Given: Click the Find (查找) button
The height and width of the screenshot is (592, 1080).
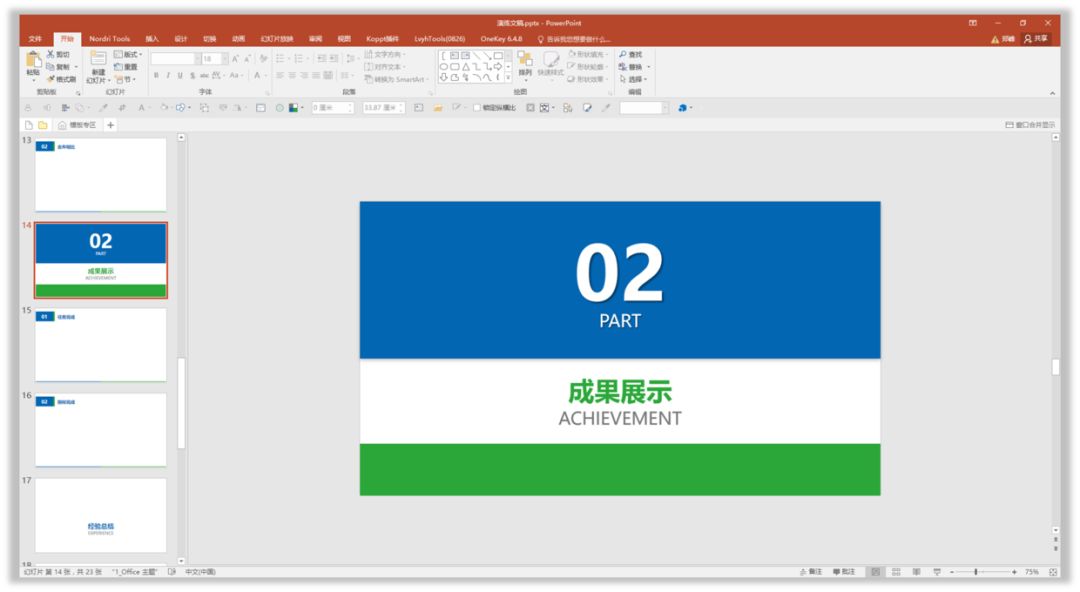Looking at the screenshot, I should [x=630, y=54].
